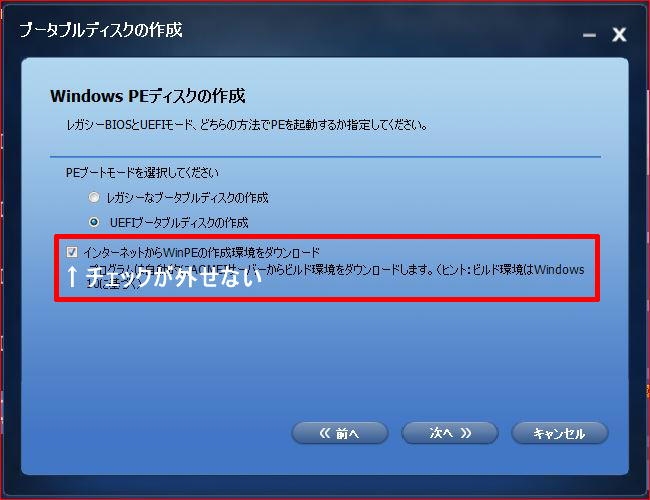Click the インターネットからWinPEの作成環境をダウンロード label
Screen dimensions: 650x500
coord(202,252)
